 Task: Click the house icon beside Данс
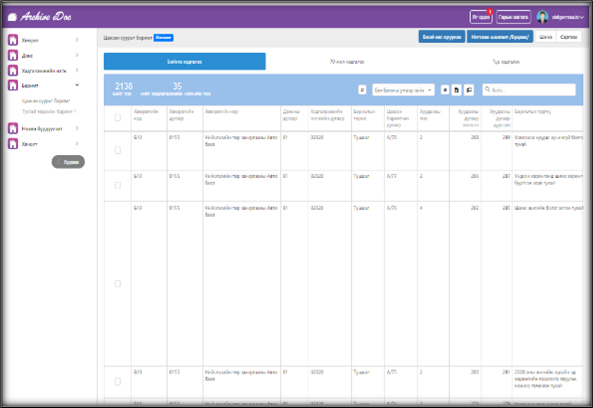coord(13,55)
